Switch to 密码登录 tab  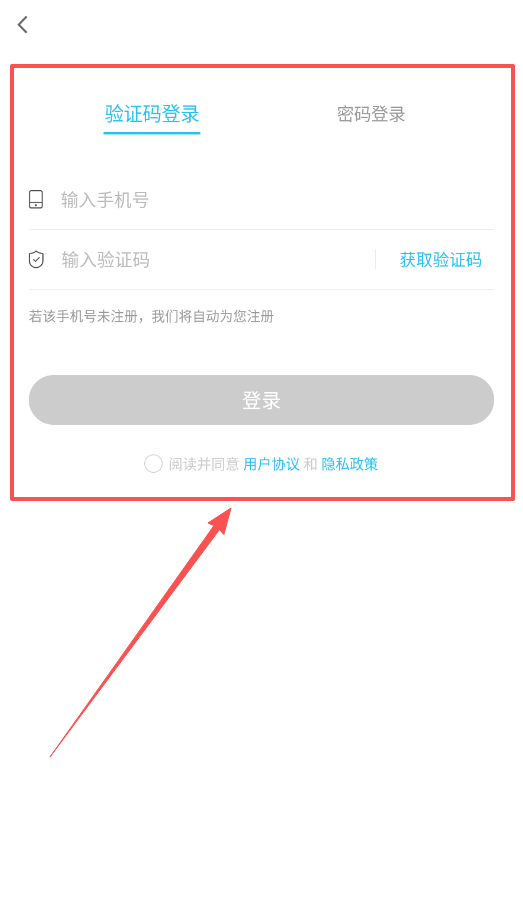tap(371, 114)
